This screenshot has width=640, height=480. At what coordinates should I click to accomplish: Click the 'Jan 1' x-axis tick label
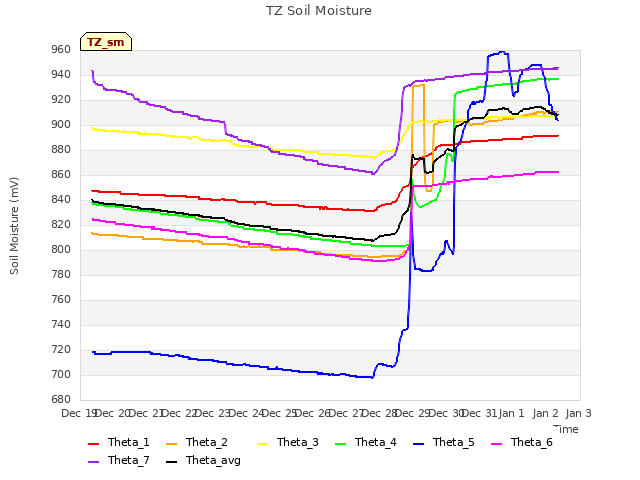coord(511,413)
